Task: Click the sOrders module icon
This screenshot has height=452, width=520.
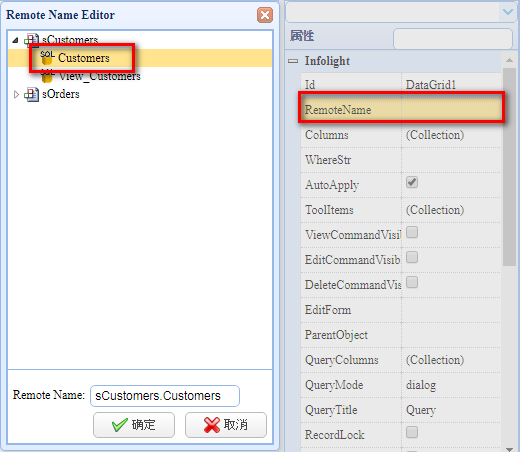Action: coord(31,94)
